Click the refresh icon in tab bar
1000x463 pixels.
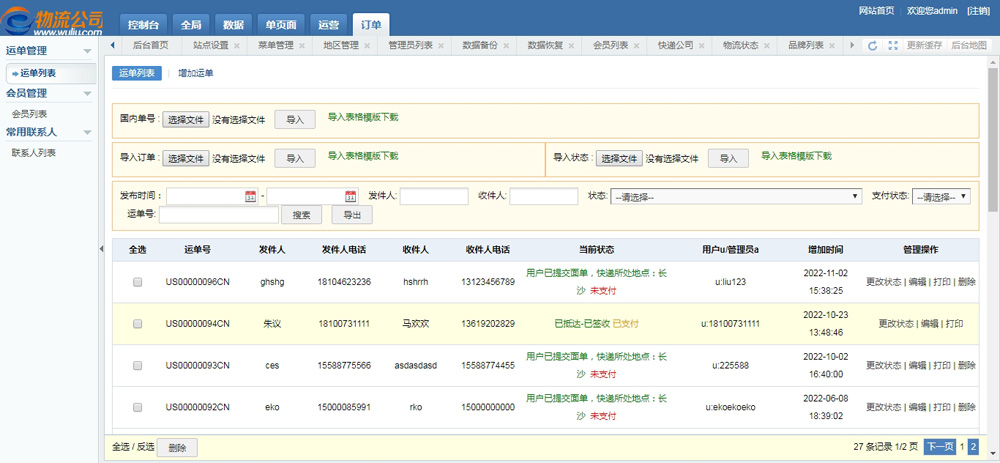(872, 46)
